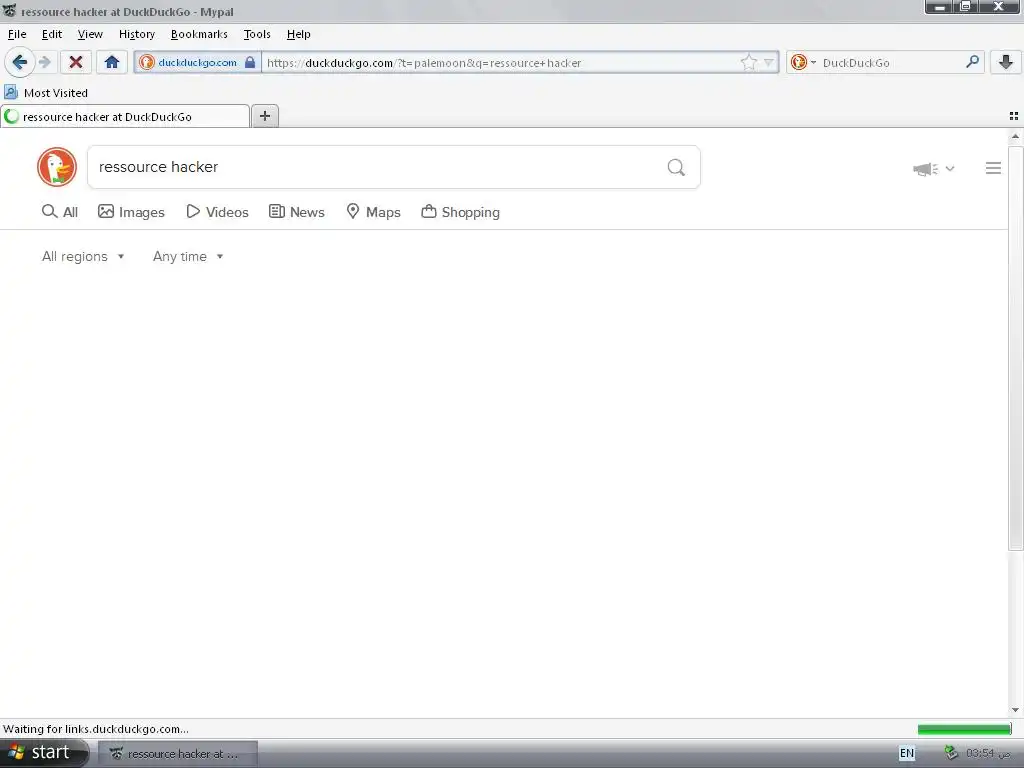Viewport: 1024px width, 768px height.
Task: Click the vertical scrollbar thumb
Action: [1015, 347]
